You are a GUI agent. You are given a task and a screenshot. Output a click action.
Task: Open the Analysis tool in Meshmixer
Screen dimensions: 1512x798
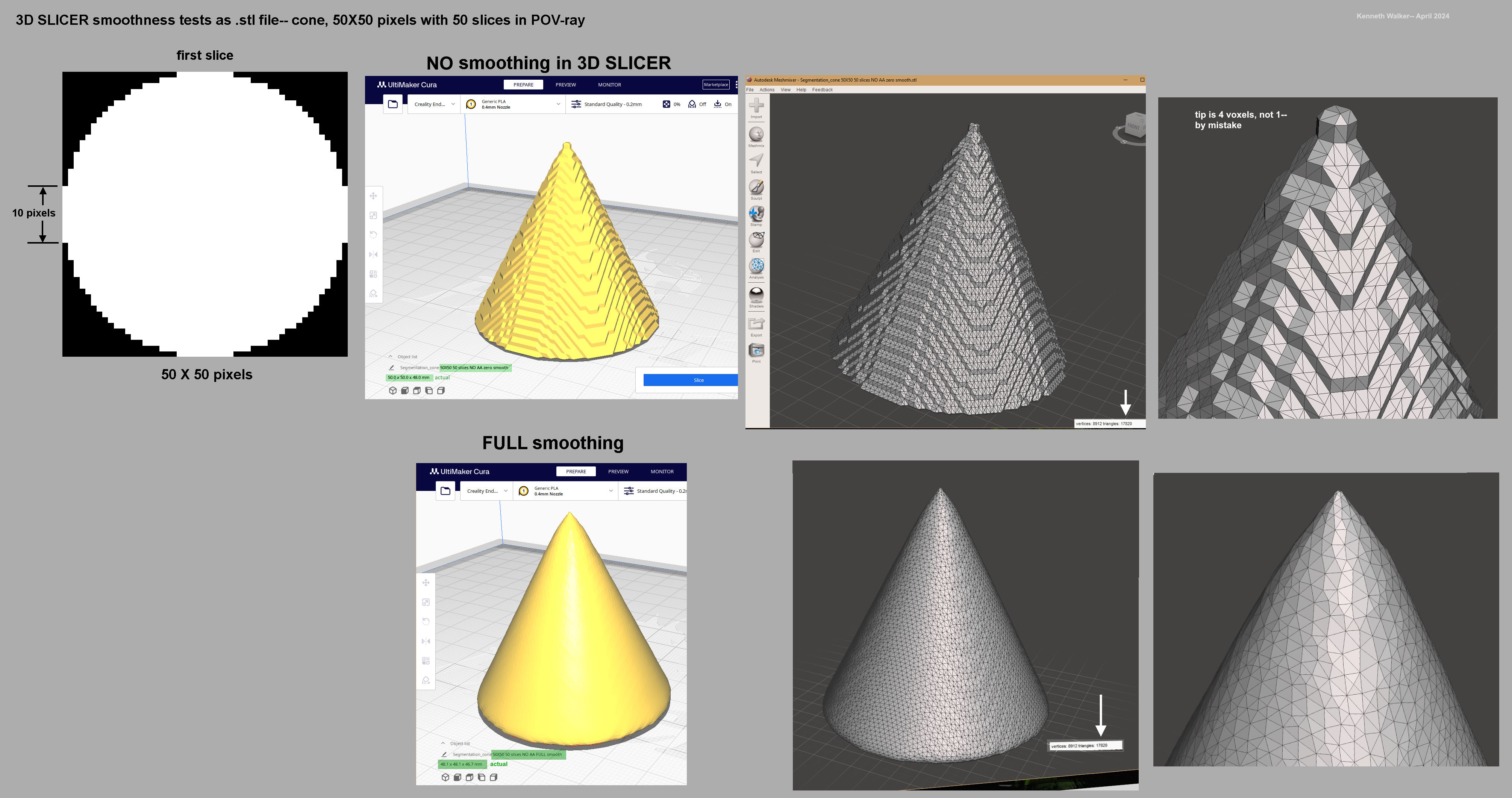click(756, 268)
